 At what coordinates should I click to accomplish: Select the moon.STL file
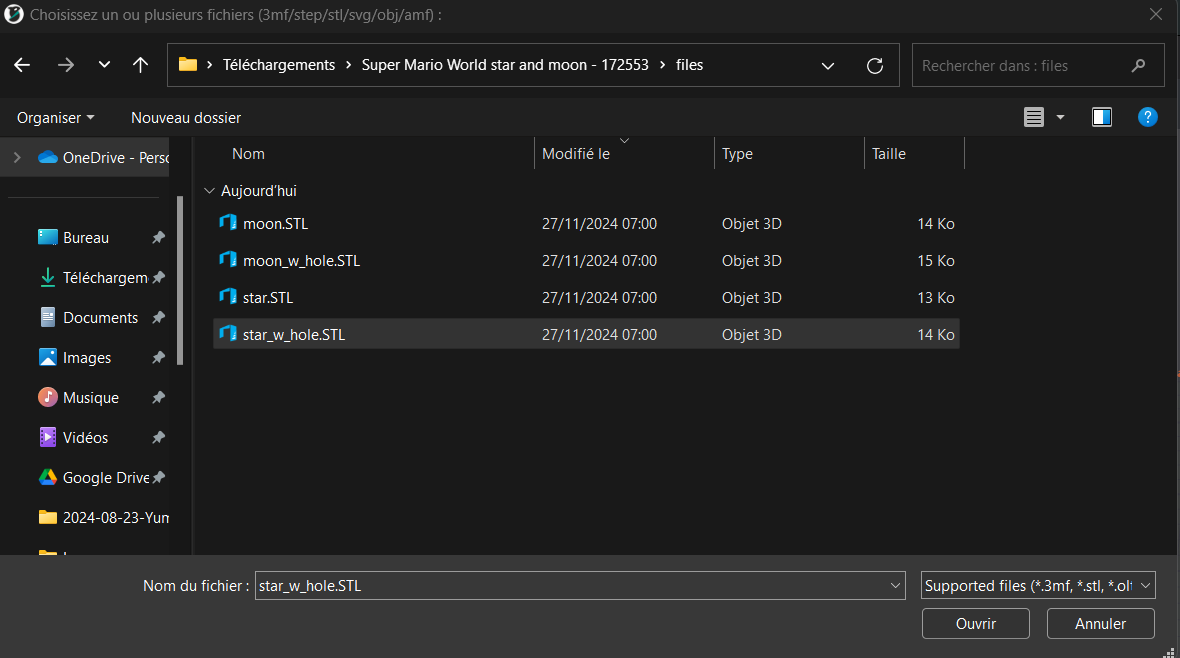tap(586, 224)
